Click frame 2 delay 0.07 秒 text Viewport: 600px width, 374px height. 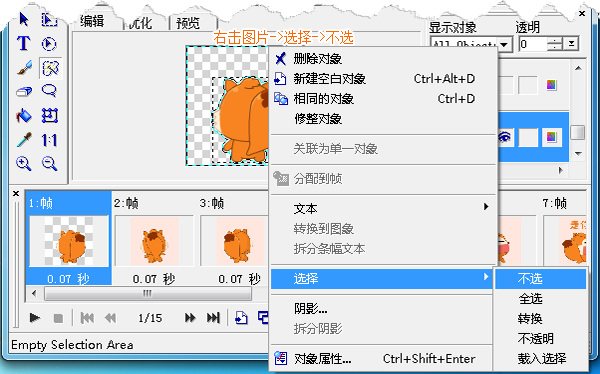pyautogui.click(x=154, y=279)
